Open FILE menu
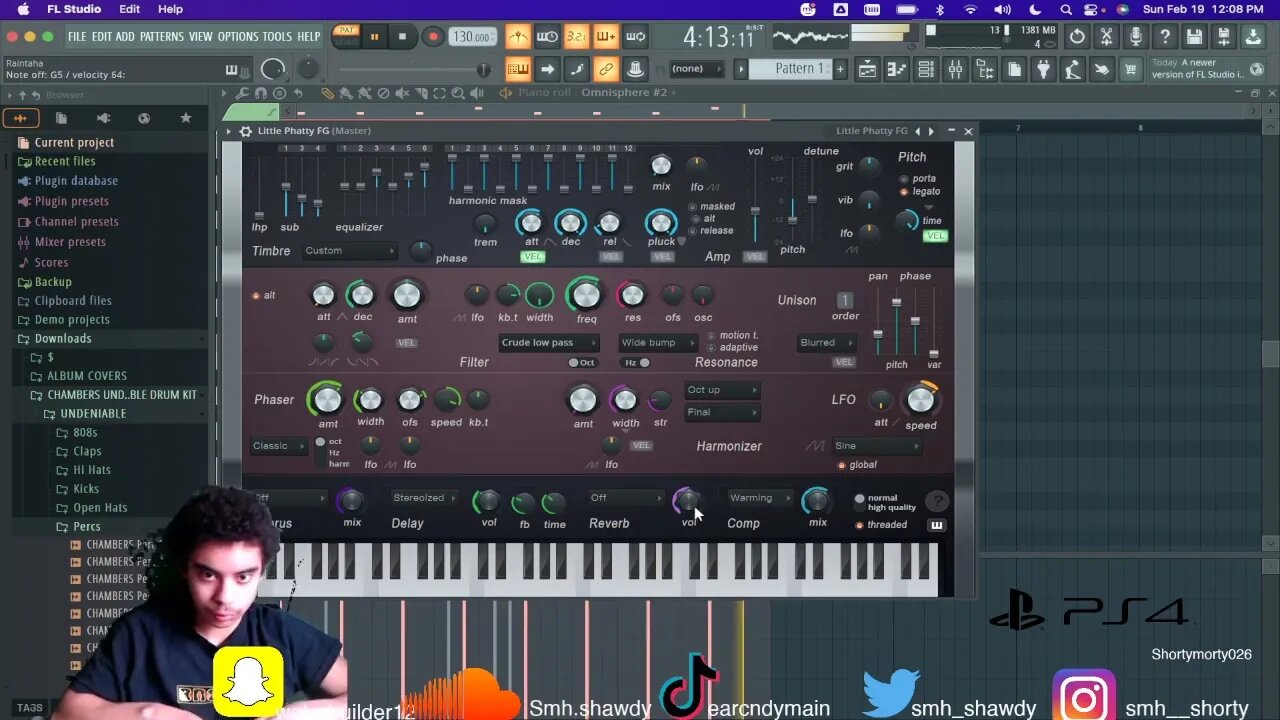This screenshot has width=1280, height=720. [77, 37]
